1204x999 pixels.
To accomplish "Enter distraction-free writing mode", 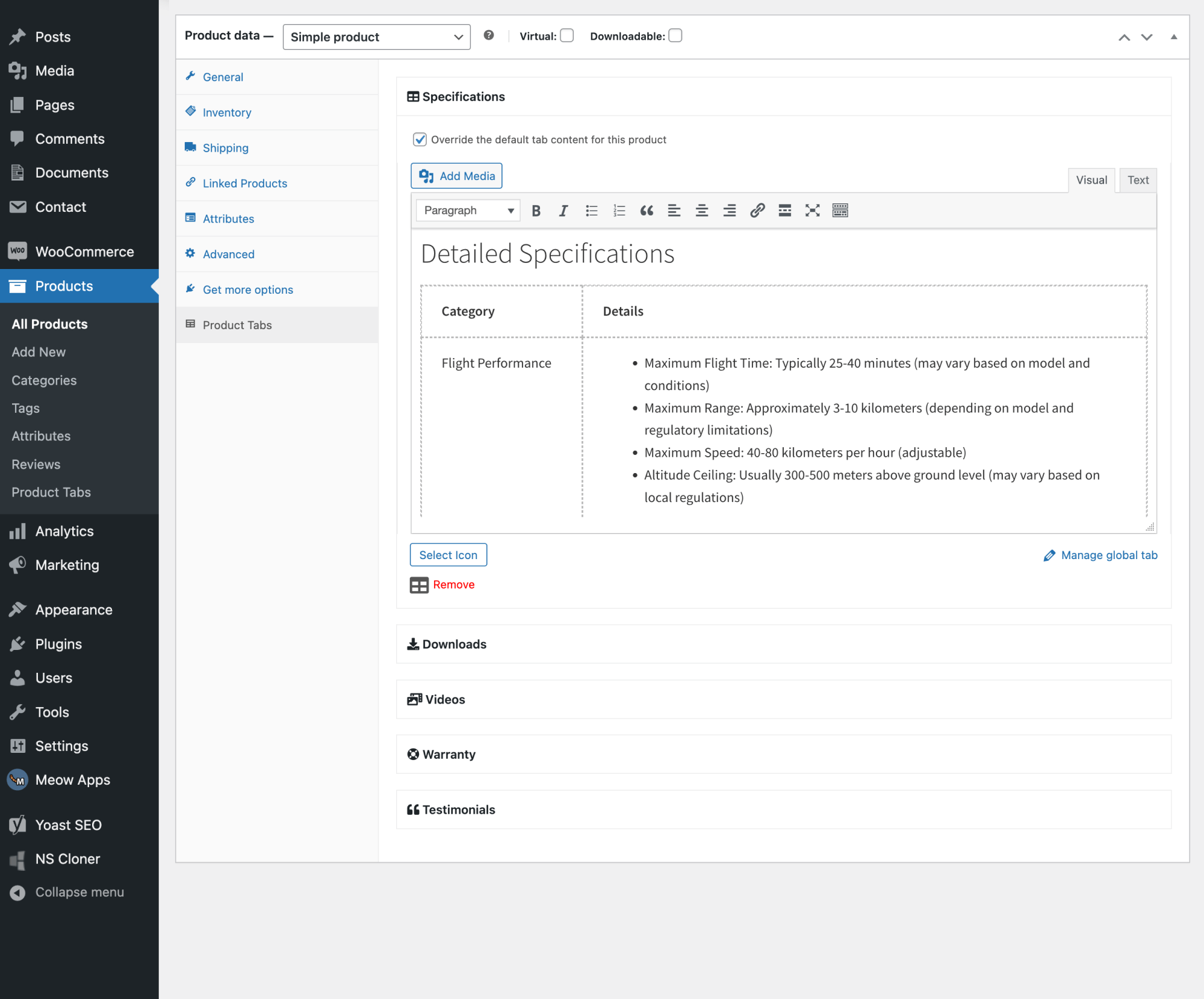I will click(812, 210).
